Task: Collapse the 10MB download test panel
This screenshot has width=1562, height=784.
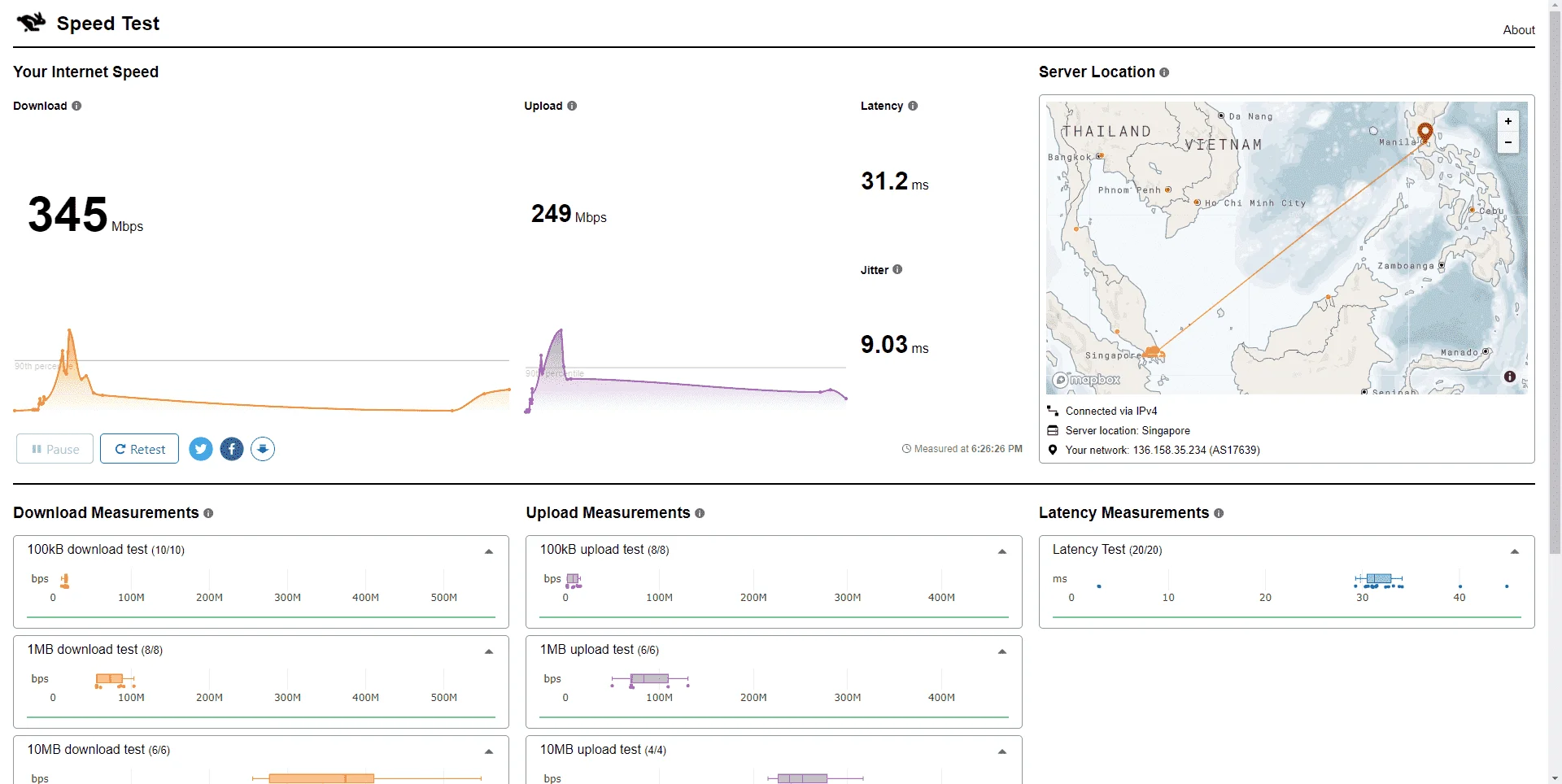Action: point(489,751)
